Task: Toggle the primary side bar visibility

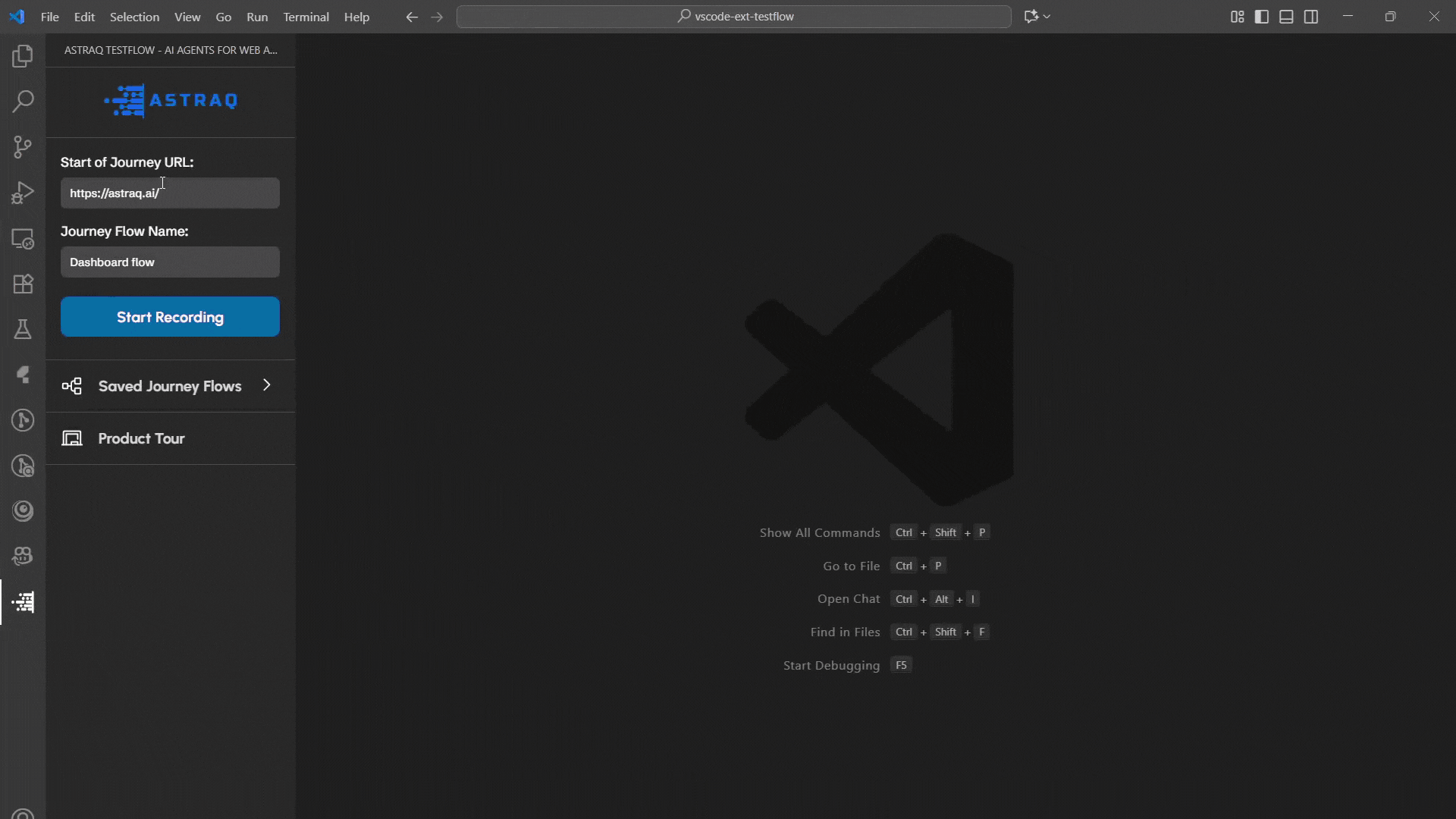Action: coord(1262,17)
